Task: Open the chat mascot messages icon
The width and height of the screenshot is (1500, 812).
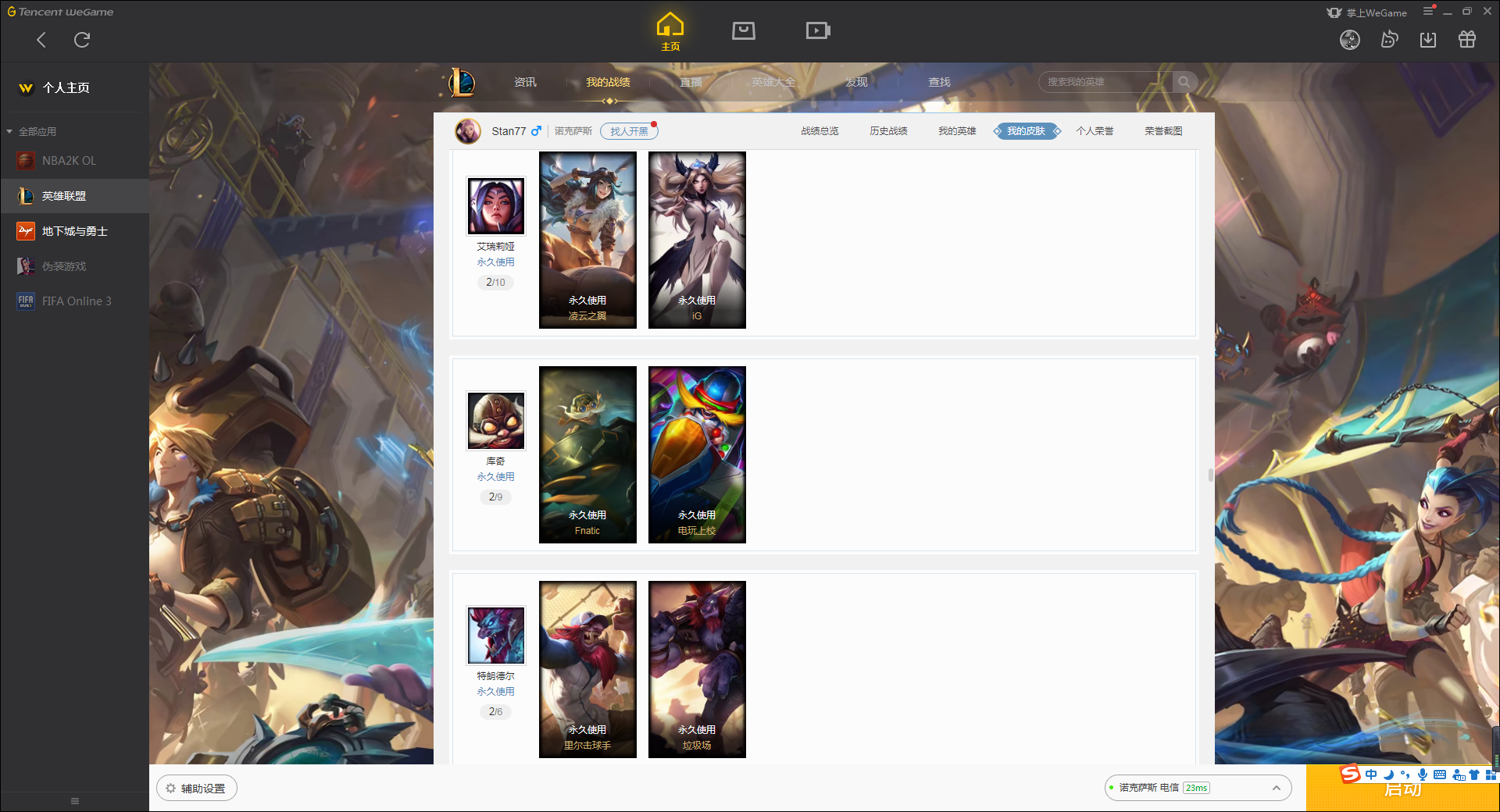Action: tap(1389, 39)
